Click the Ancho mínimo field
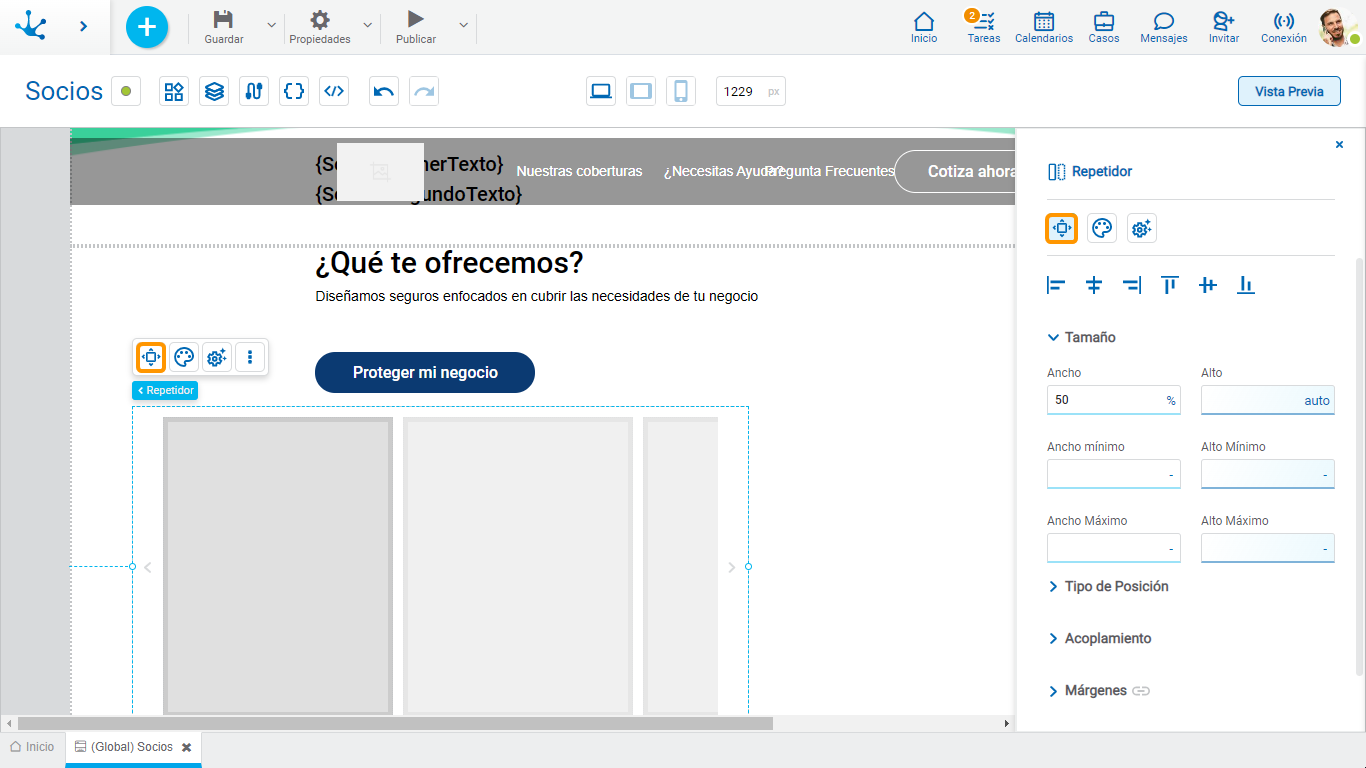This screenshot has width=1366, height=768. 1113,474
